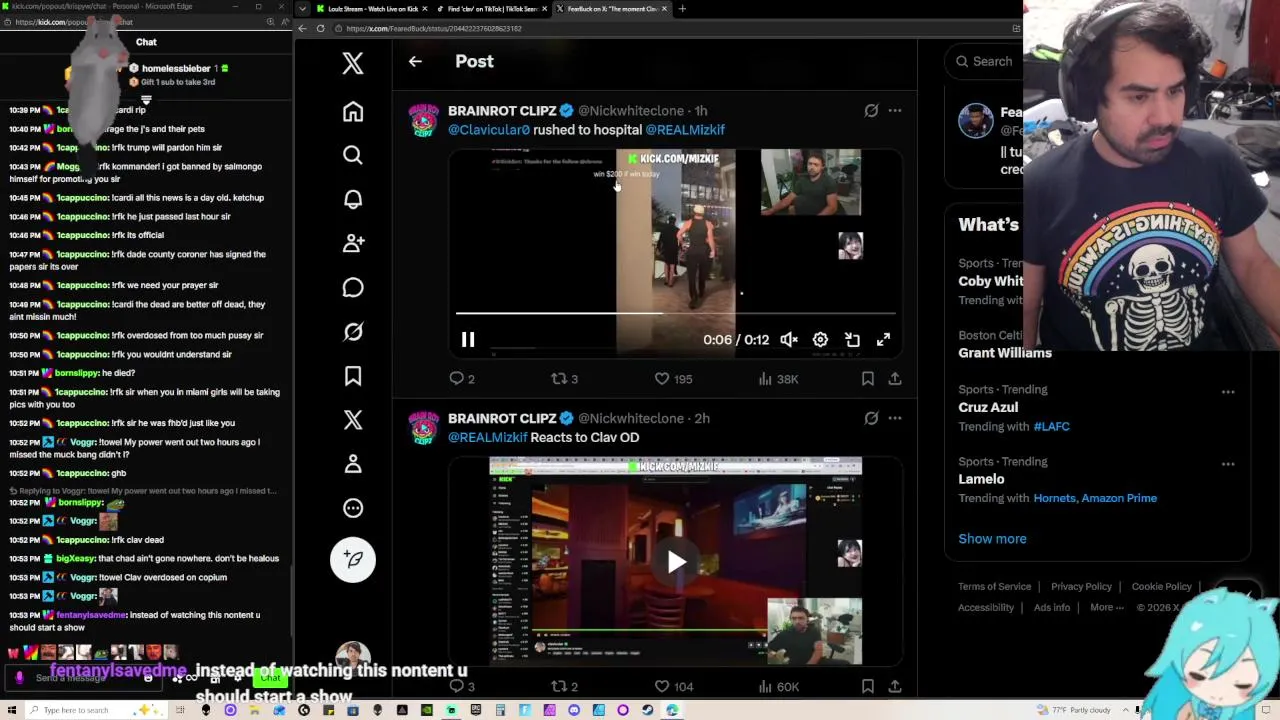Open @Clavicular0 mention link
The image size is (1280, 720).
pos(489,130)
